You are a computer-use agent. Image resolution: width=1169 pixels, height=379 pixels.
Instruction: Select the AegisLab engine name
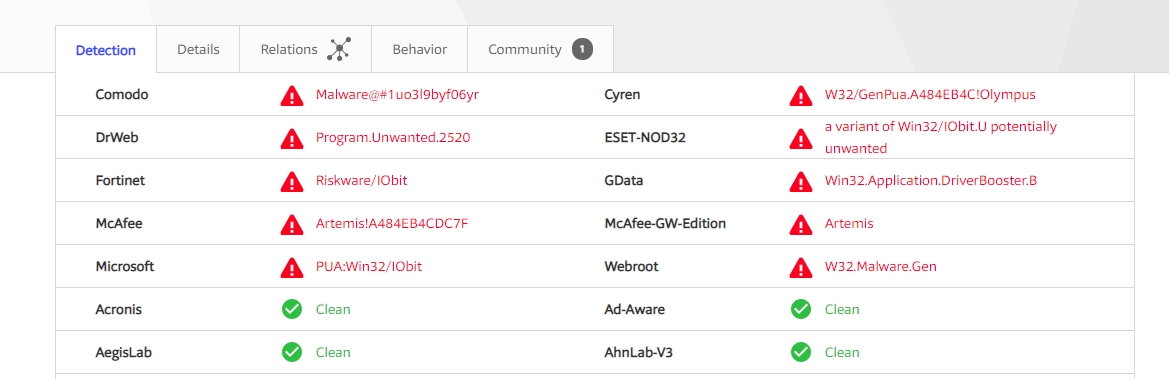tap(124, 352)
